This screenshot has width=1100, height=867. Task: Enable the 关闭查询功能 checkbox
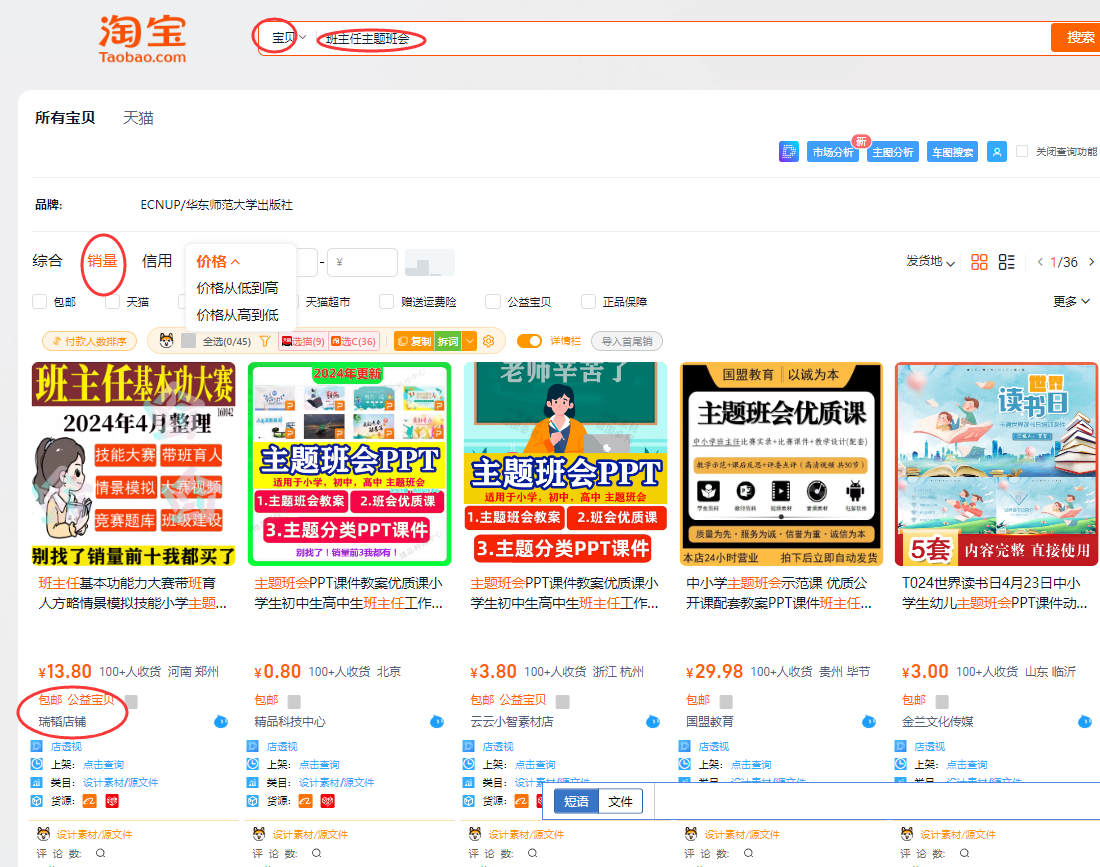1022,152
